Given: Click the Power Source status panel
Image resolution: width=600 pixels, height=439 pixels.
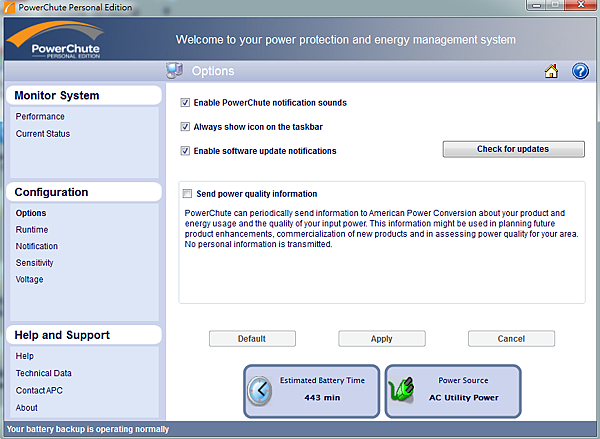Looking at the screenshot, I should [453, 391].
